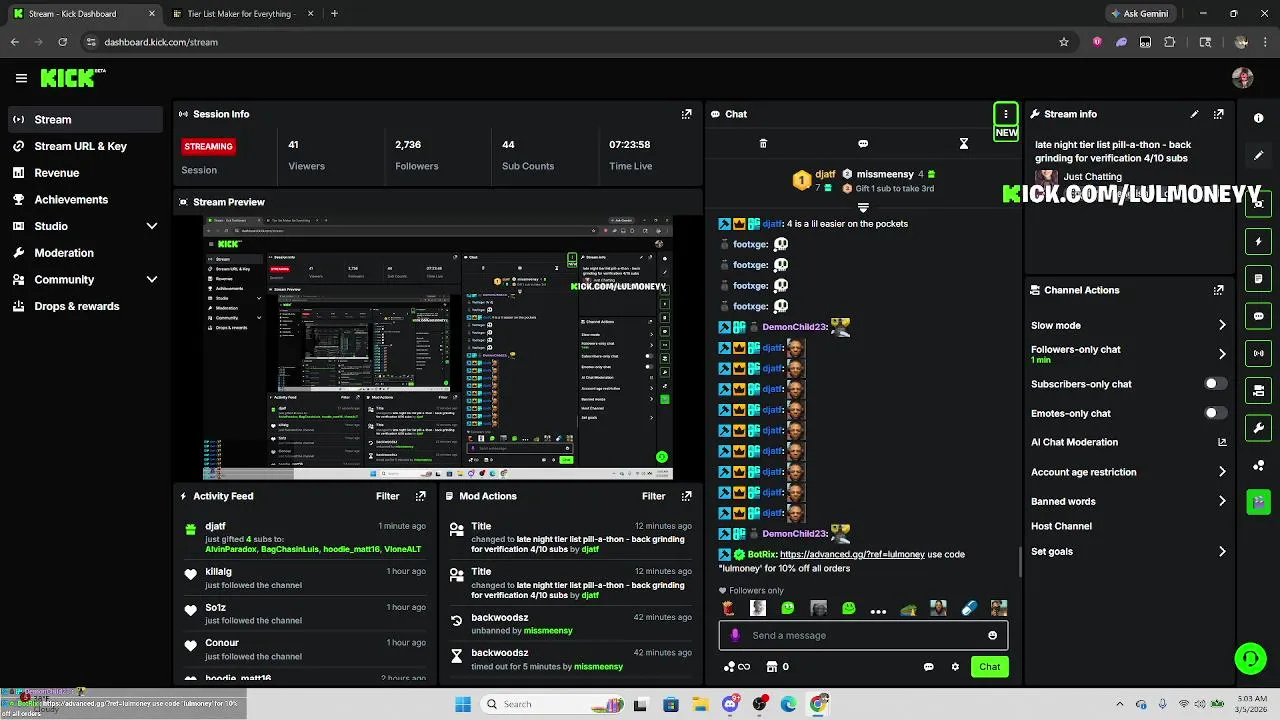Toggle Subscribers-only chat switch
The height and width of the screenshot is (720, 1280).
[1215, 384]
